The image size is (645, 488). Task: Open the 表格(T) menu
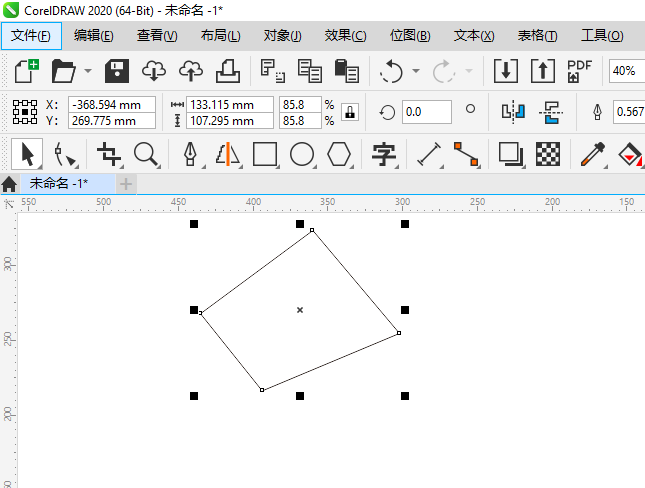pos(537,36)
